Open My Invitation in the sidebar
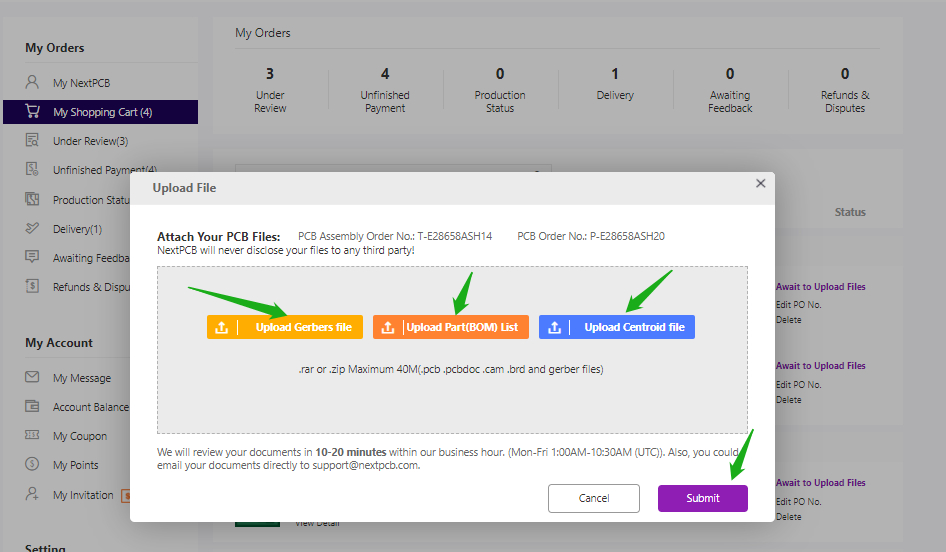Image resolution: width=946 pixels, height=552 pixels. coord(83,495)
